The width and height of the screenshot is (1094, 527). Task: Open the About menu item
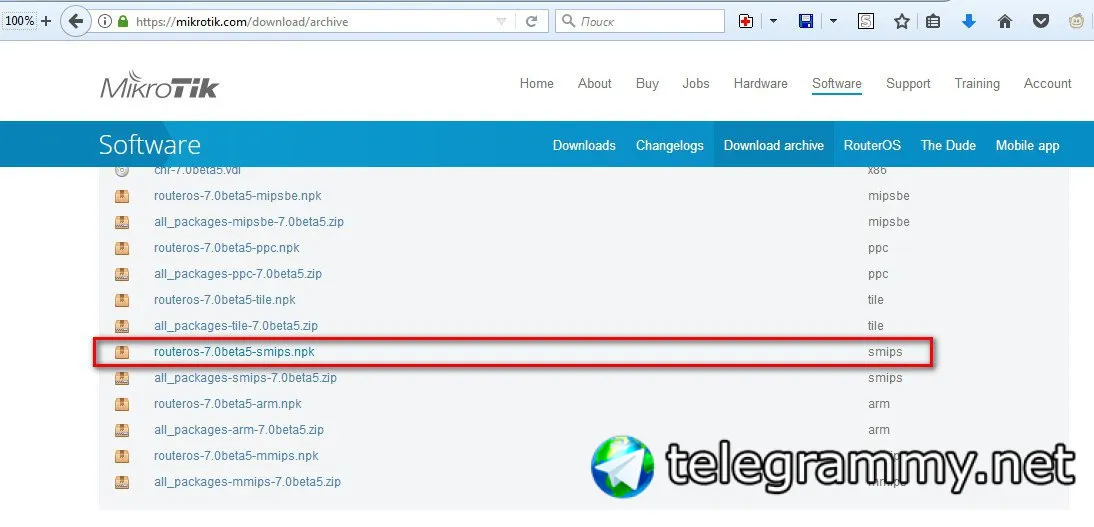point(594,83)
